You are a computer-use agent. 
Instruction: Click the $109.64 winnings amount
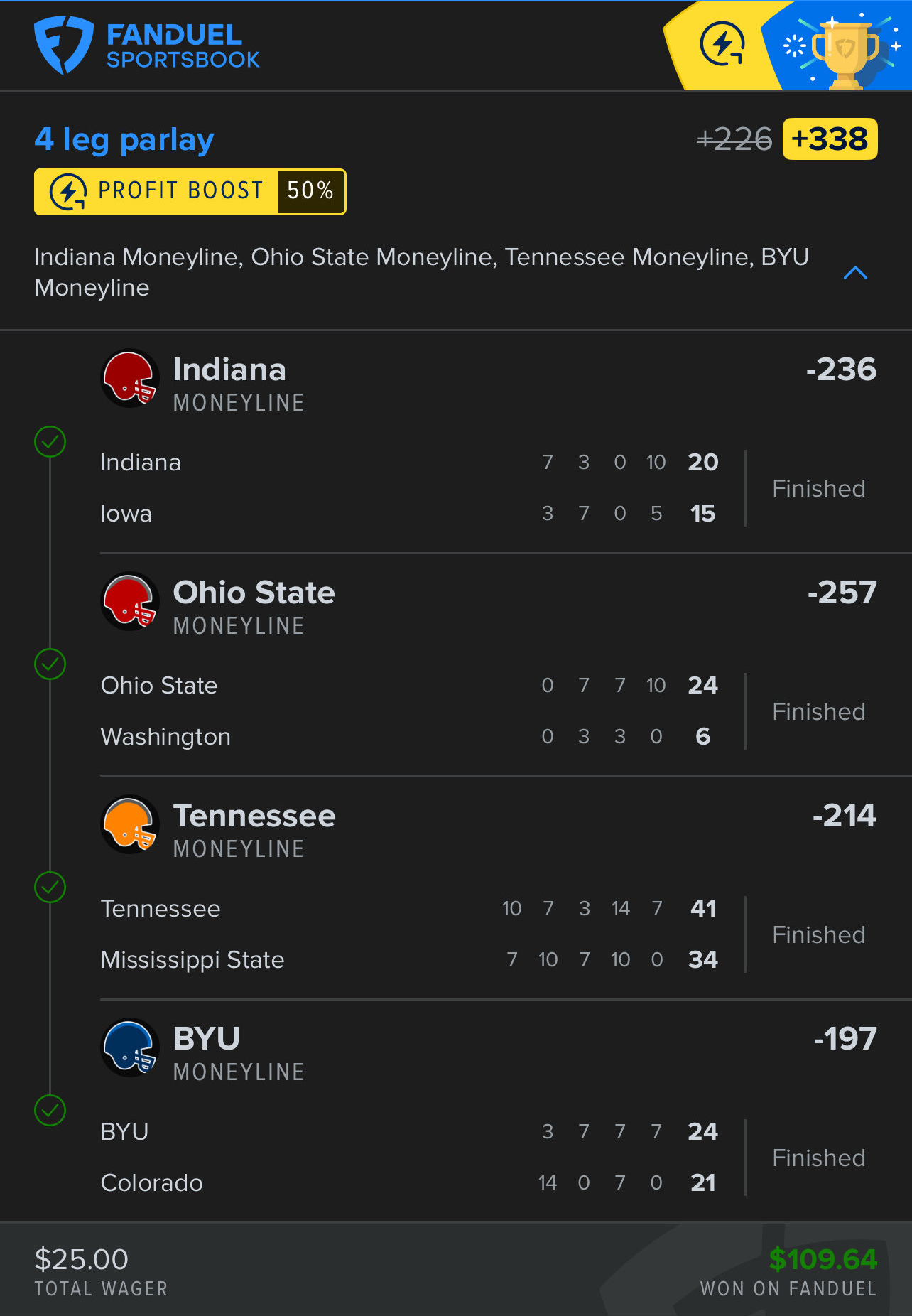click(x=823, y=1259)
